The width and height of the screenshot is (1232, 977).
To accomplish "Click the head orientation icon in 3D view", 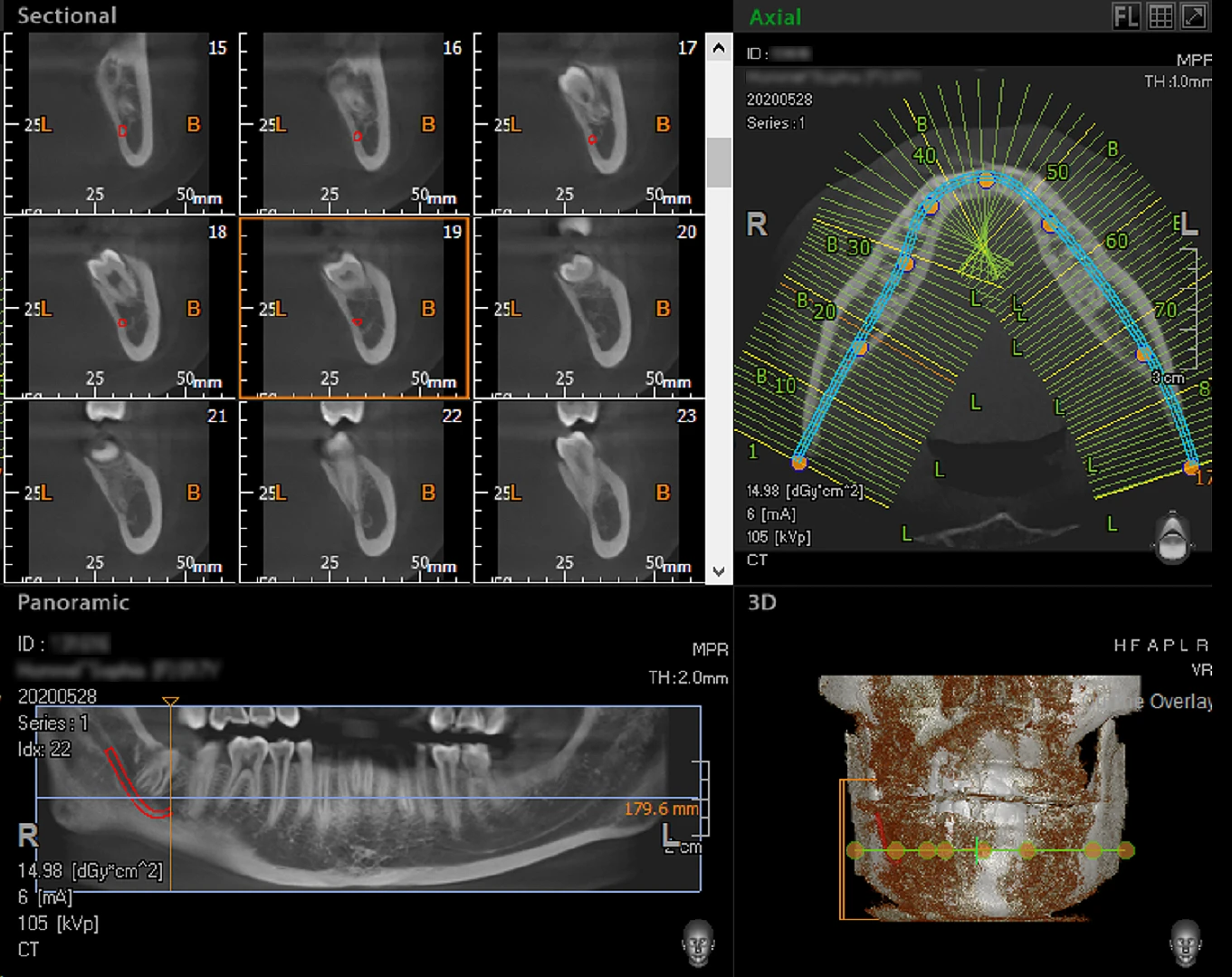I will click(x=1186, y=942).
